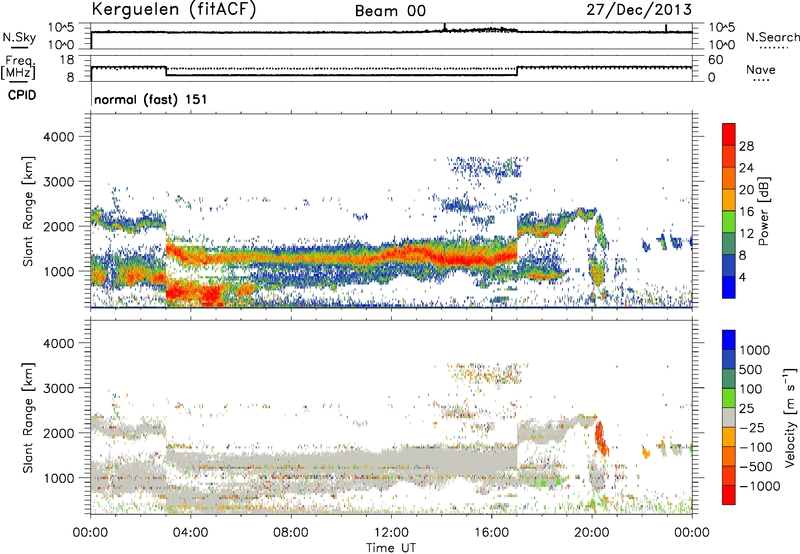Click the CPID label
Image resolution: width=800 pixels, height=554 pixels.
(x=22, y=95)
